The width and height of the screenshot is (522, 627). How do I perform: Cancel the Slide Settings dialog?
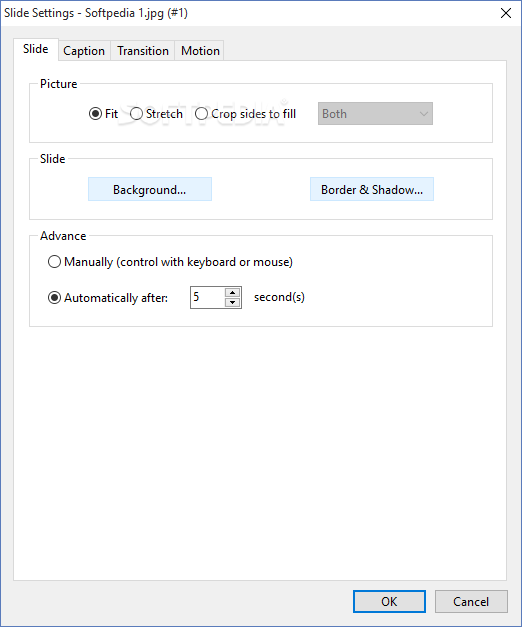tap(471, 601)
